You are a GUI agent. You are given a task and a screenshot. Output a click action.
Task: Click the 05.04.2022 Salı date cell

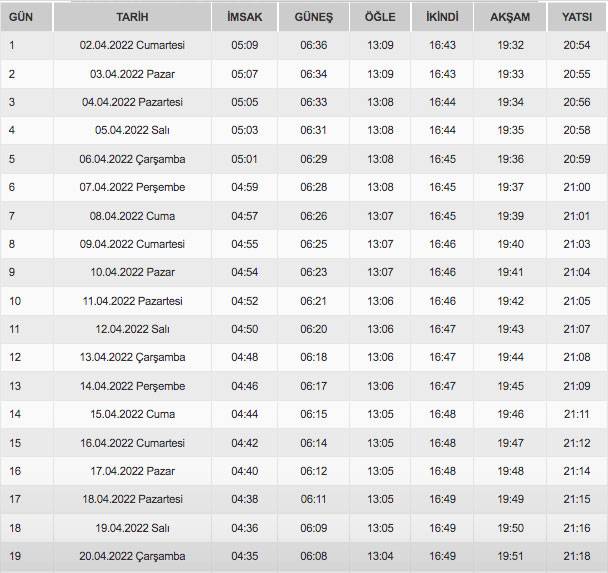pyautogui.click(x=132, y=130)
